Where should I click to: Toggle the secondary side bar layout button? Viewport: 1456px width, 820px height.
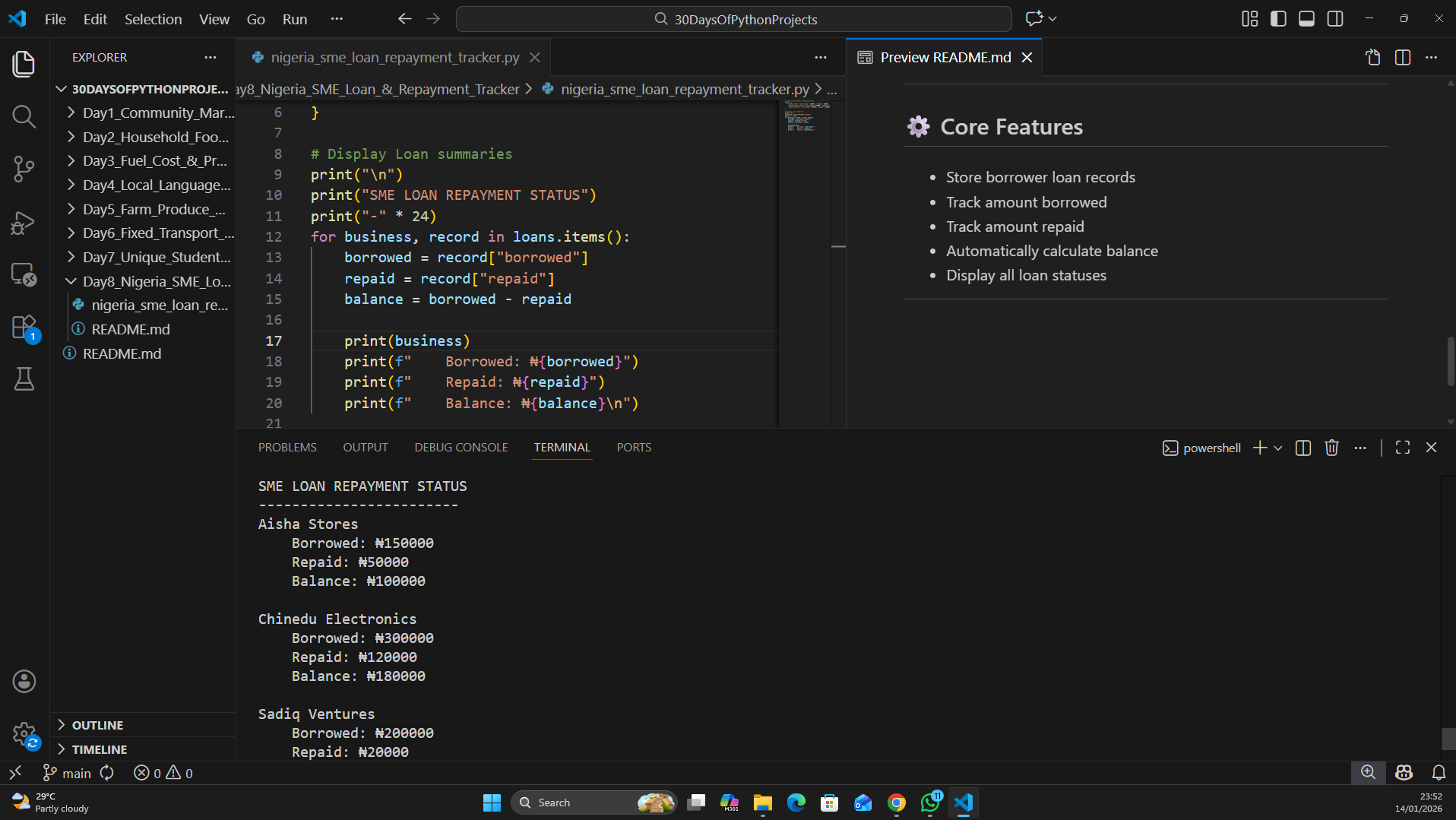[1335, 19]
